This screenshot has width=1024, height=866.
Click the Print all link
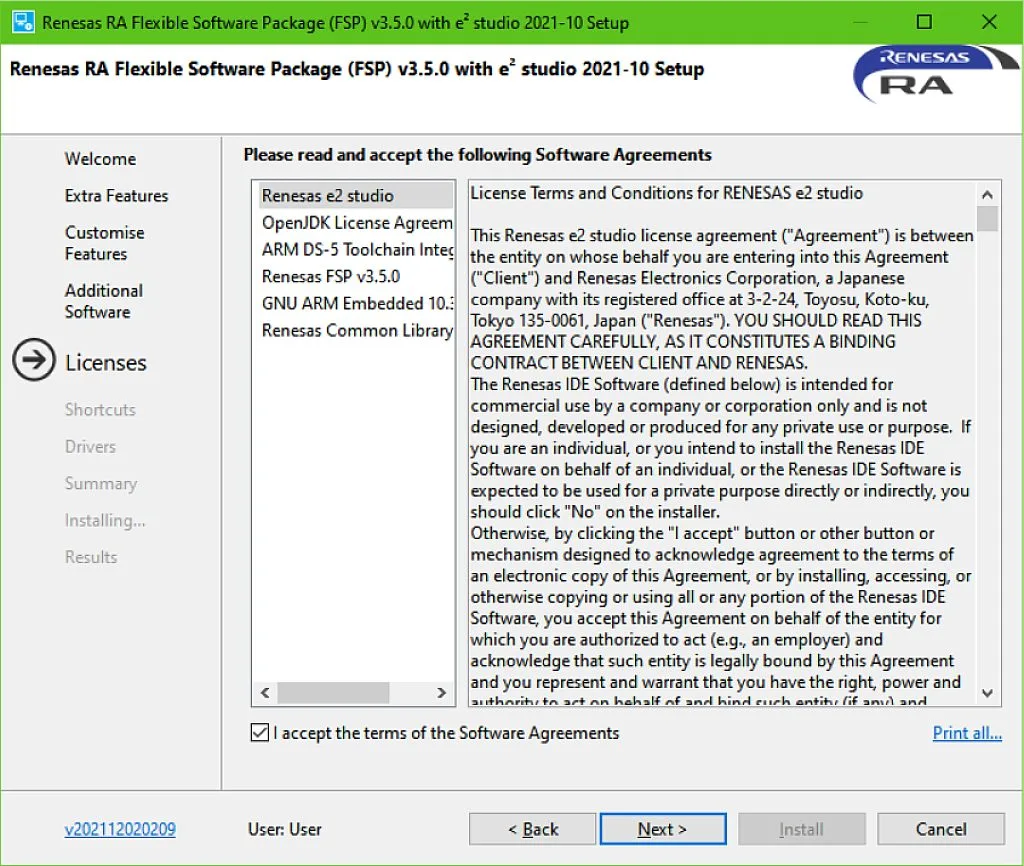967,733
